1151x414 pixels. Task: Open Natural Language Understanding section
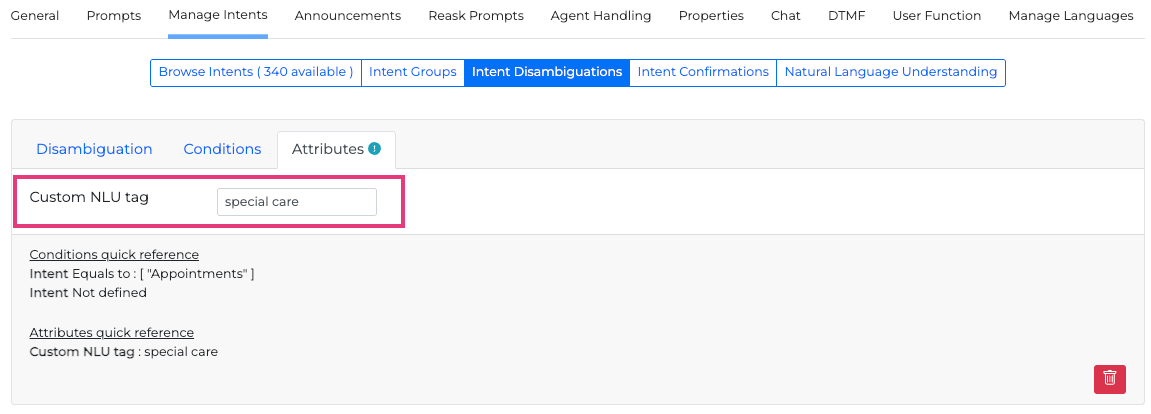pyautogui.click(x=891, y=72)
